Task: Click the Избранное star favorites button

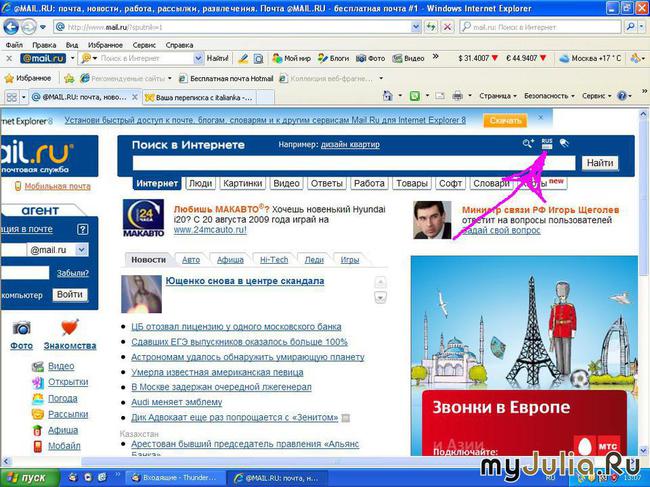Action: pos(28,78)
